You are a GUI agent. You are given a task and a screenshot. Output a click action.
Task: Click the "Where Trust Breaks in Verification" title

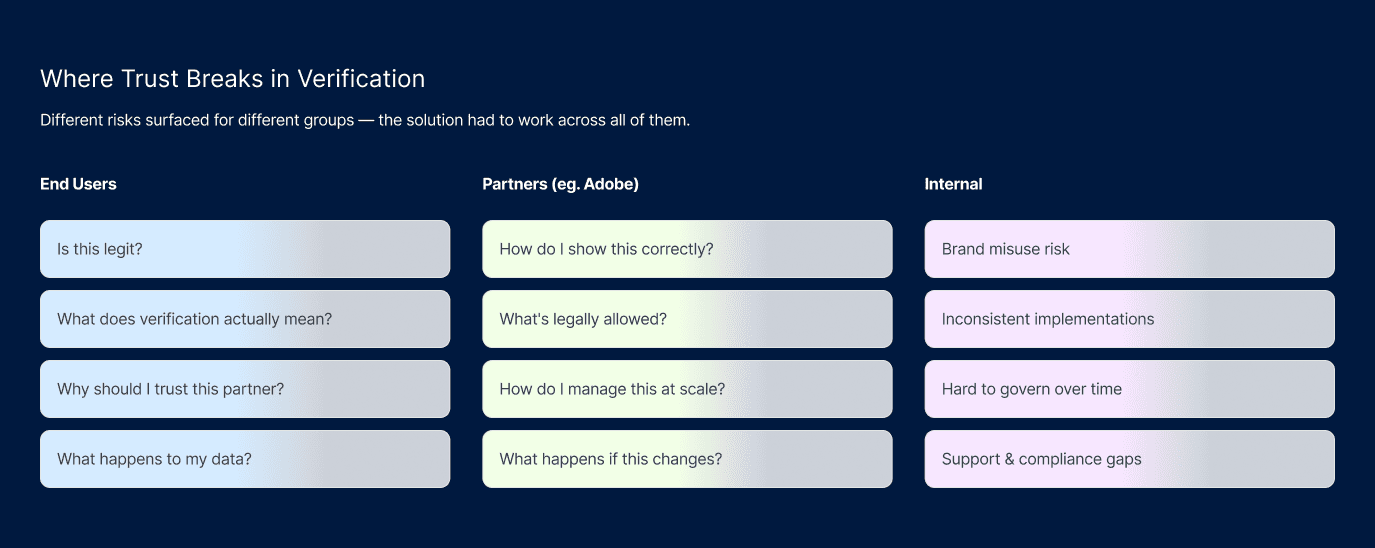(x=232, y=79)
